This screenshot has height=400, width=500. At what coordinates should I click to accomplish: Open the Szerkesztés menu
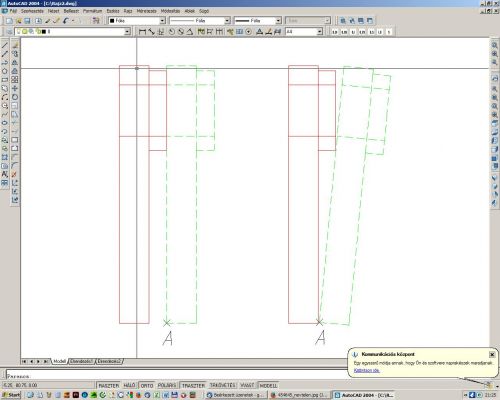point(32,11)
